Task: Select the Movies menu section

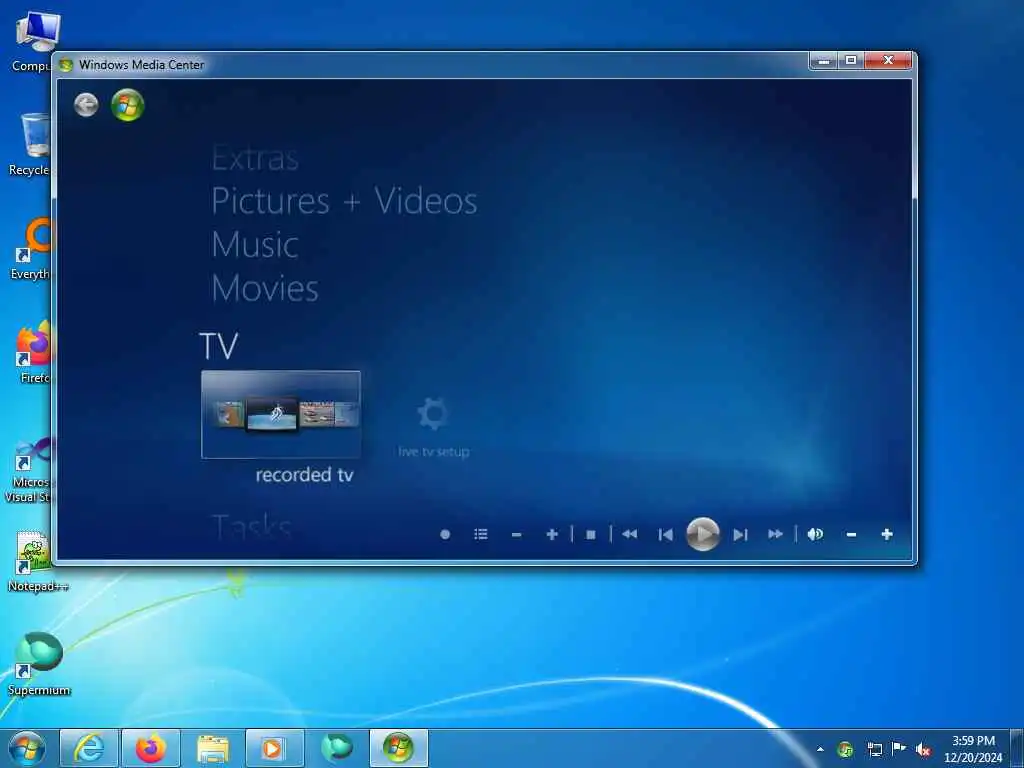Action: click(x=264, y=289)
